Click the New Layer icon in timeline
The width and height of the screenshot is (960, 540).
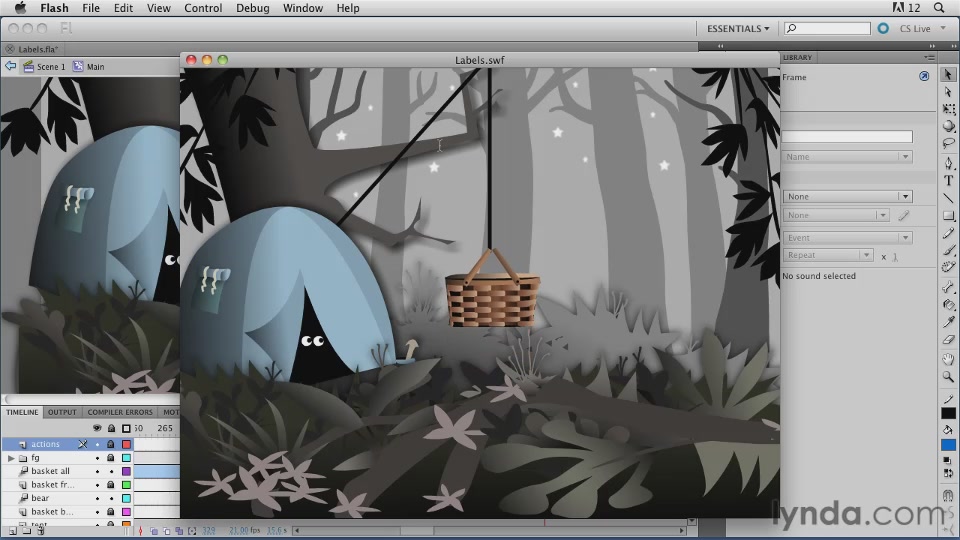coord(13,531)
